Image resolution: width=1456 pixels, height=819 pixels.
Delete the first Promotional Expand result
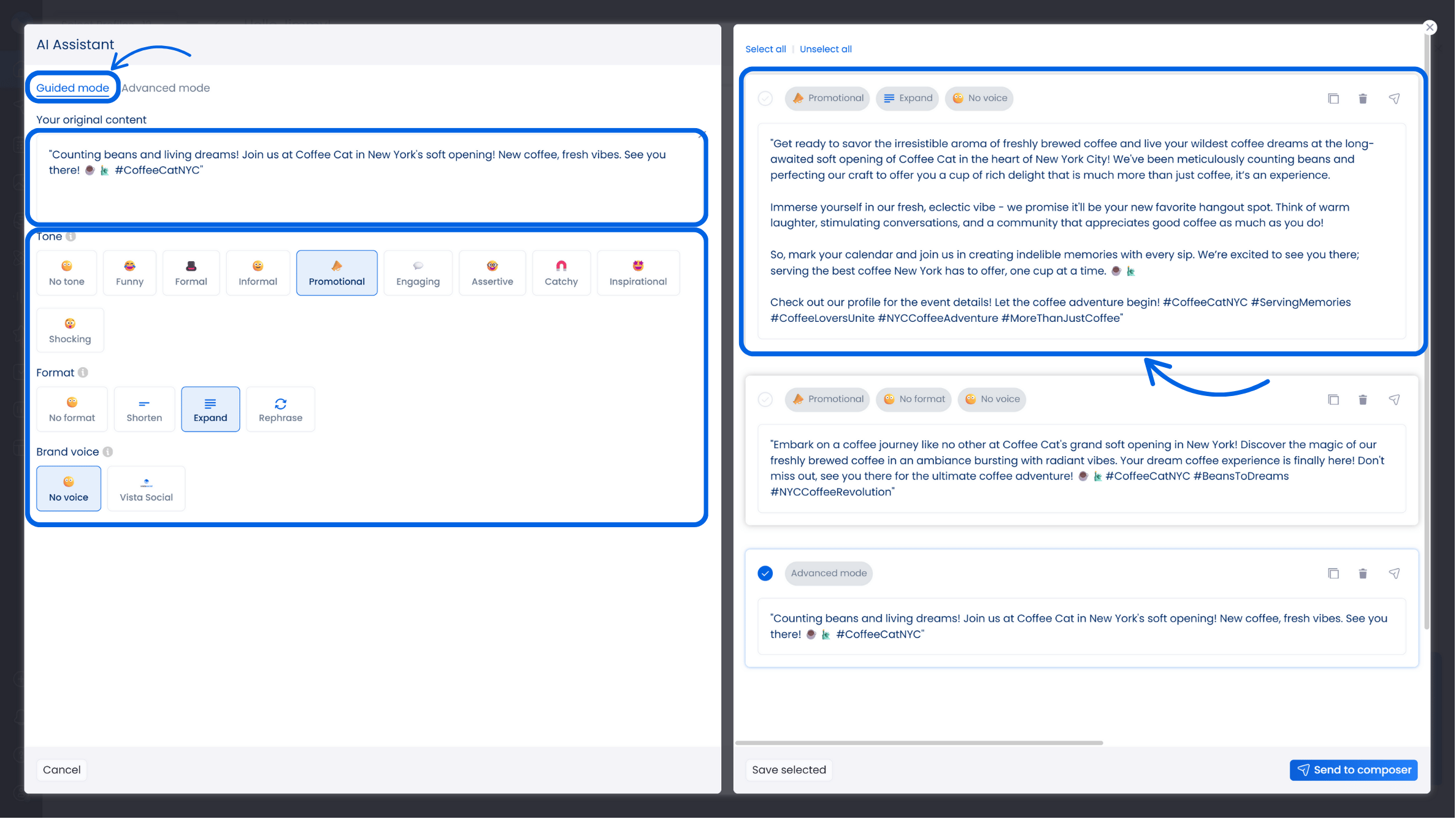(1363, 99)
